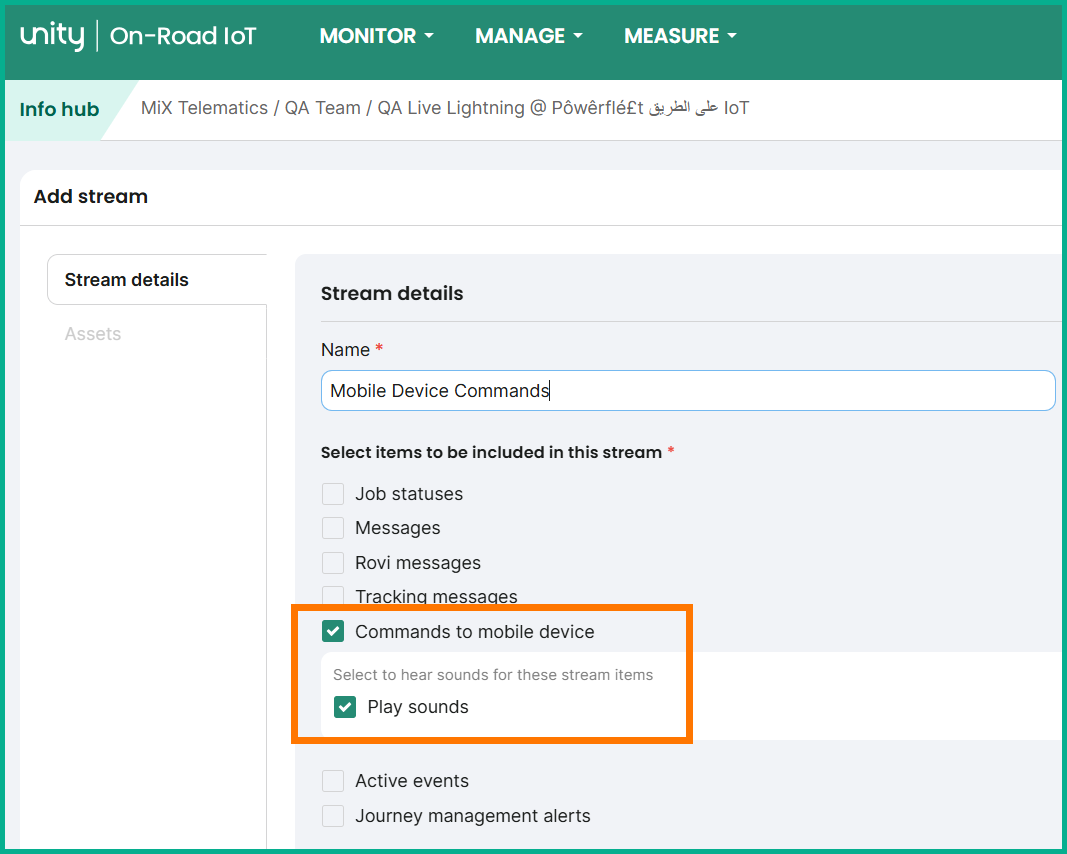Focus the stream Name input field
The image size is (1067, 854).
click(x=688, y=391)
